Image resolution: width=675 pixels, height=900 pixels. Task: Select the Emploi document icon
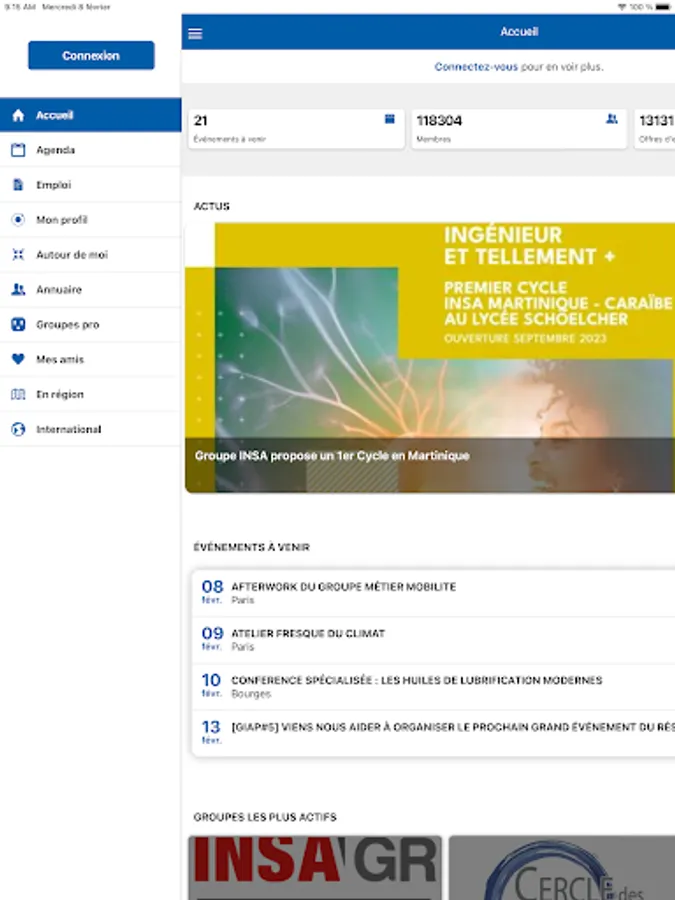click(18, 185)
